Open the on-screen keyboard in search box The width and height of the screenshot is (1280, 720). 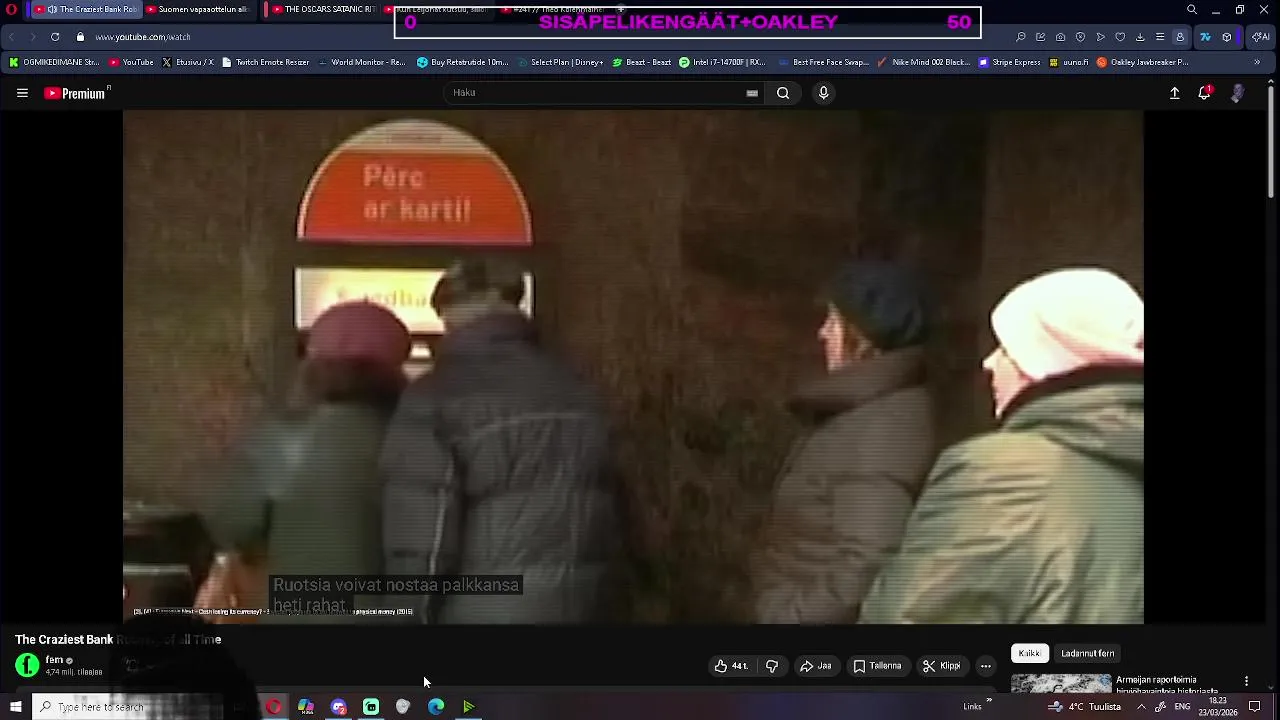point(752,93)
